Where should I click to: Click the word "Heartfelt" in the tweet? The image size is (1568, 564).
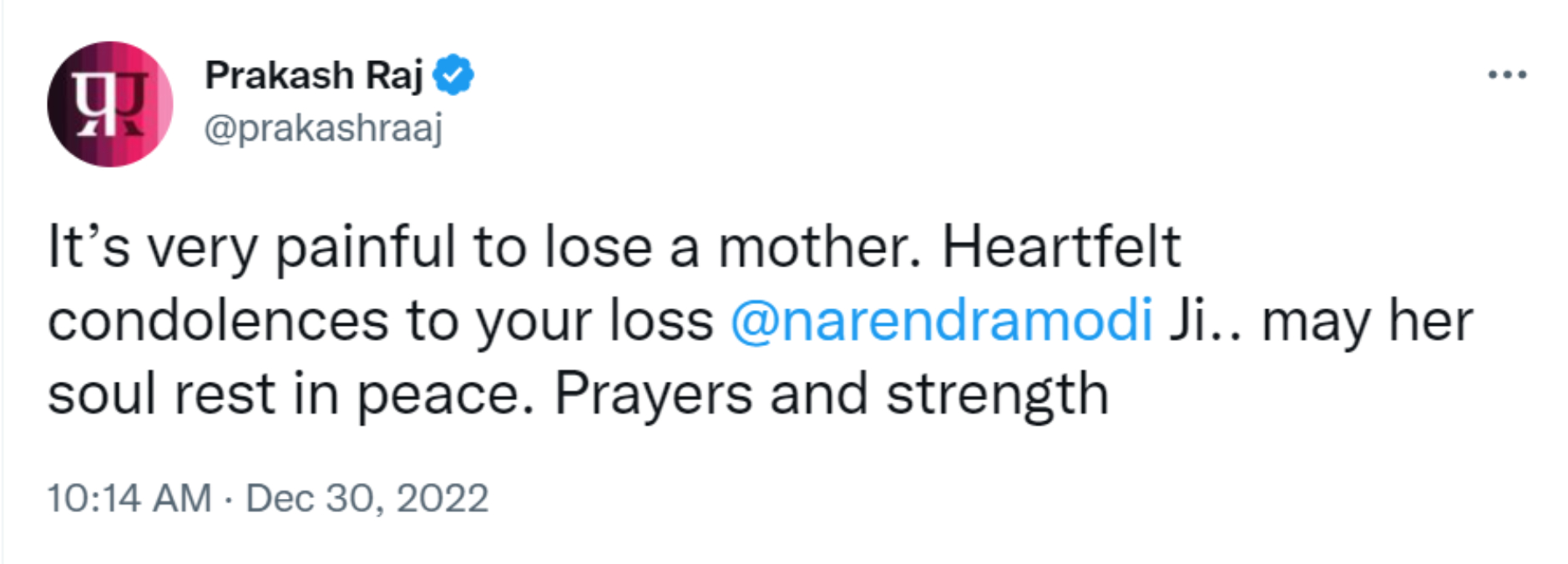click(x=1061, y=247)
